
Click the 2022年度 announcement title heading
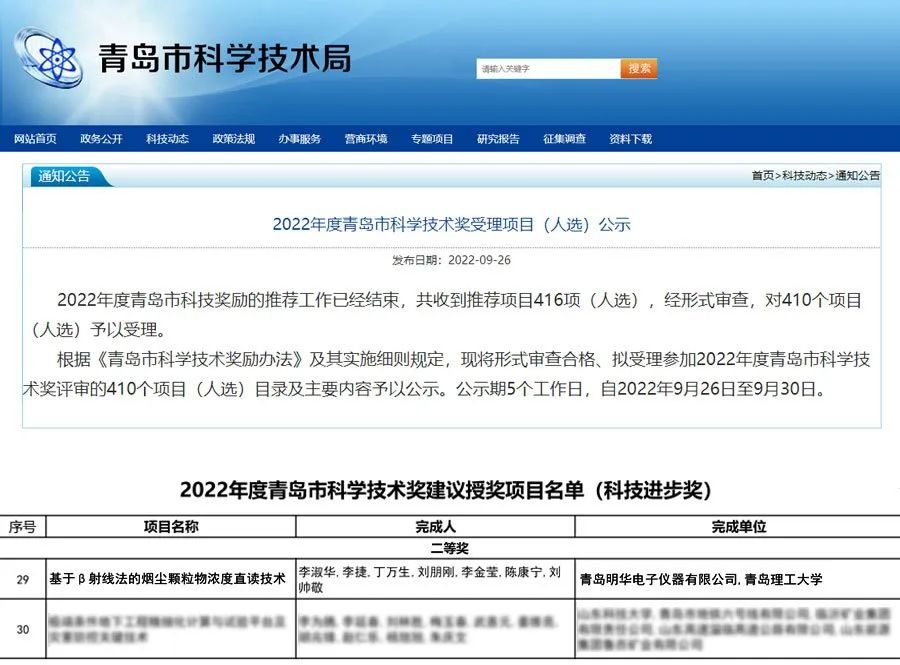[451, 224]
